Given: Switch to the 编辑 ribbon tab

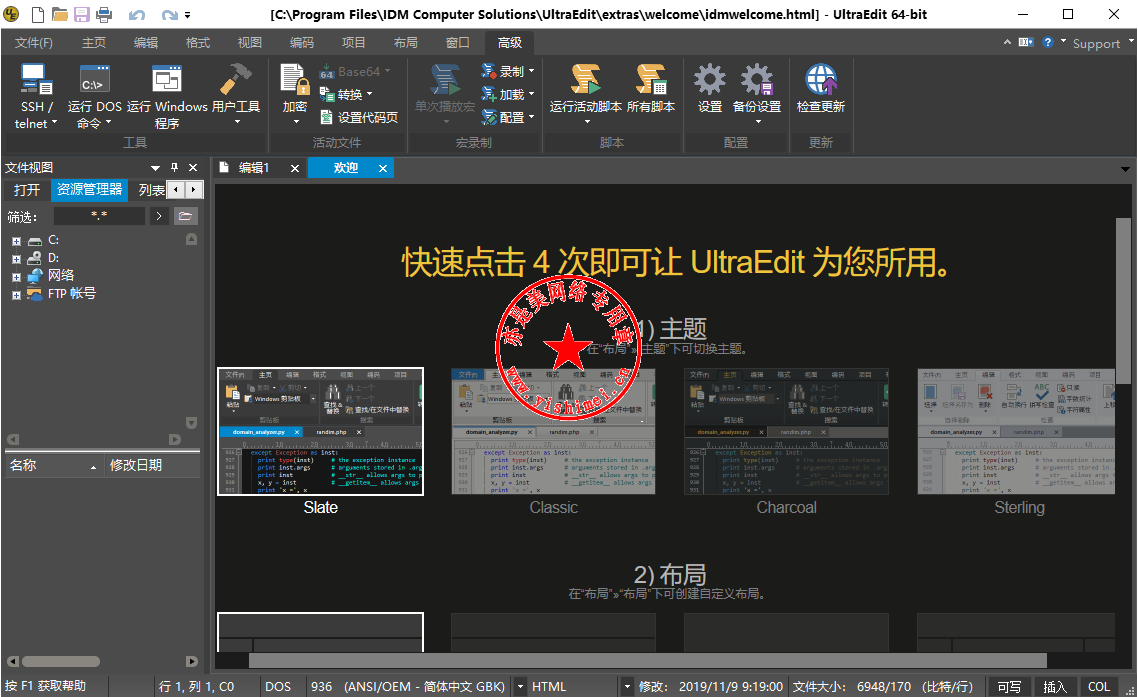Looking at the screenshot, I should click(x=146, y=43).
